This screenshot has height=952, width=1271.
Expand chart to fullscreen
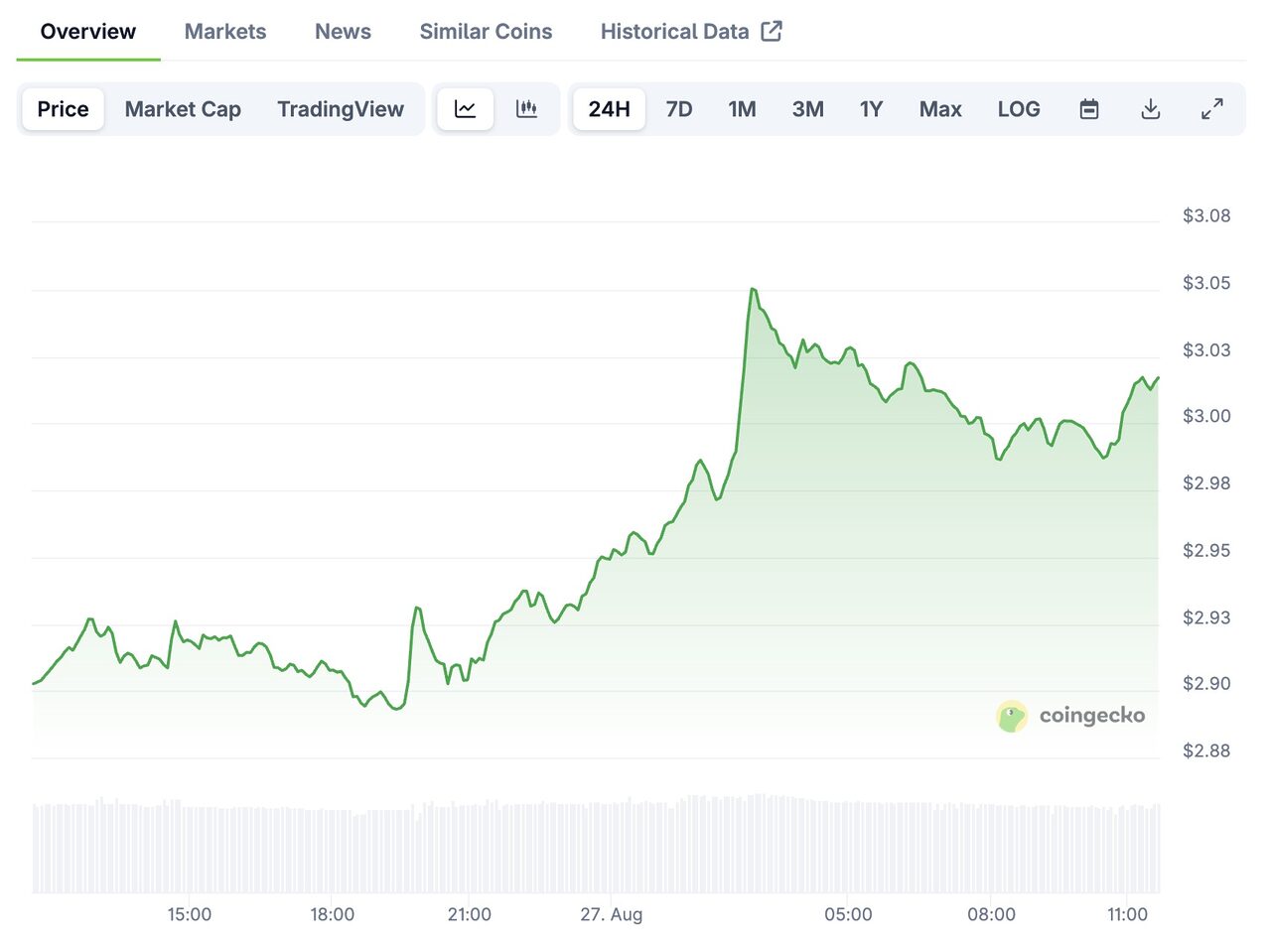(1212, 109)
